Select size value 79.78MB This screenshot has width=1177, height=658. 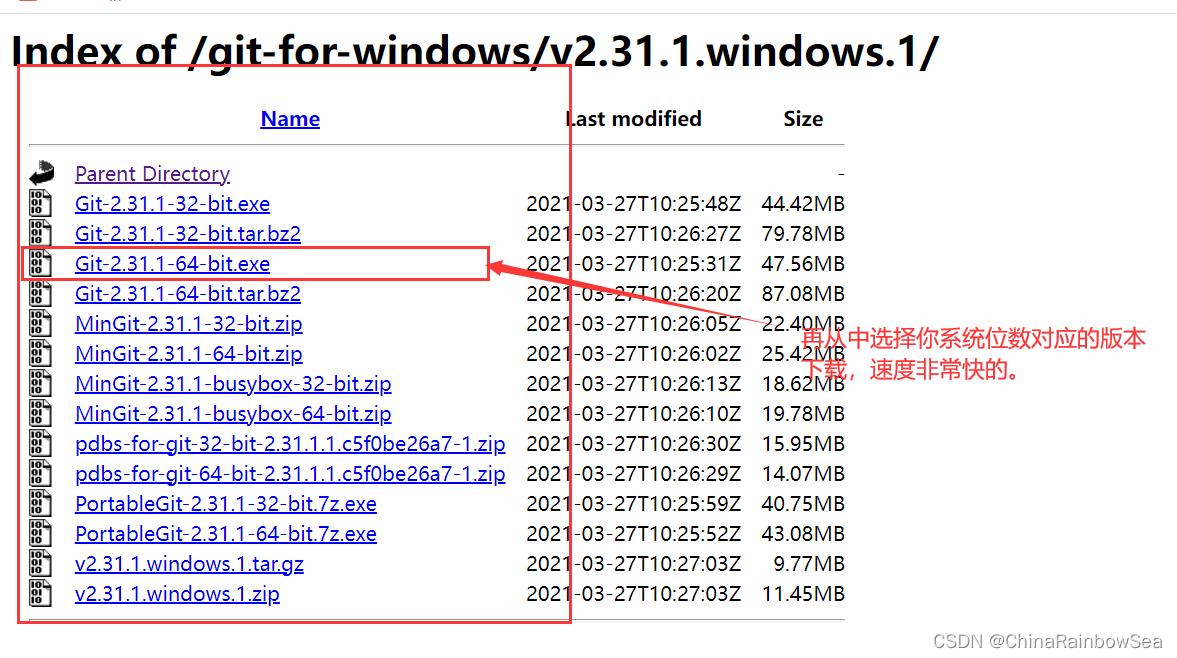802,233
